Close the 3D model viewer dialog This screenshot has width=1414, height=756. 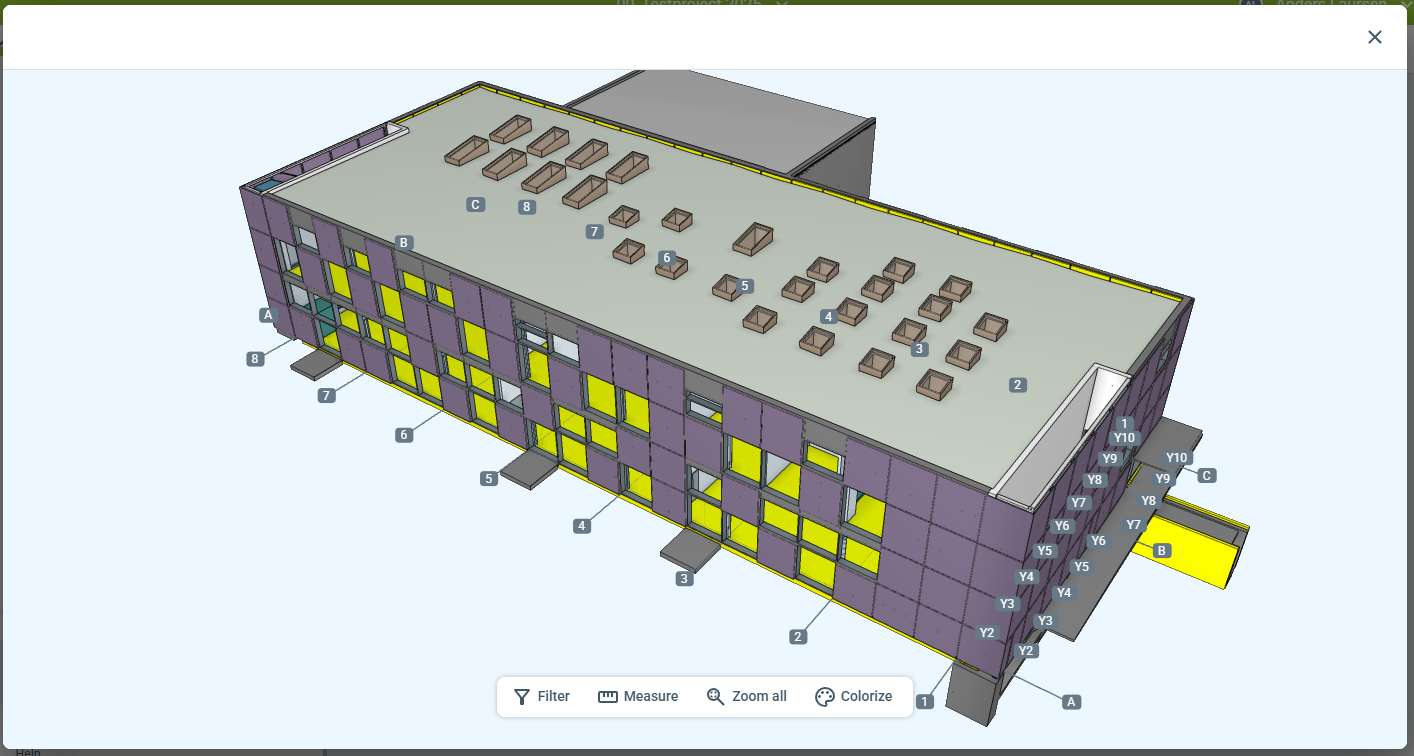coord(1374,37)
